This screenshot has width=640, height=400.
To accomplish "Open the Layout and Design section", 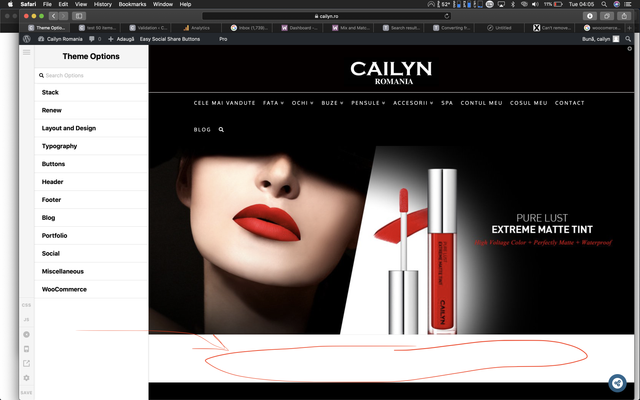I will pyautogui.click(x=91, y=128).
